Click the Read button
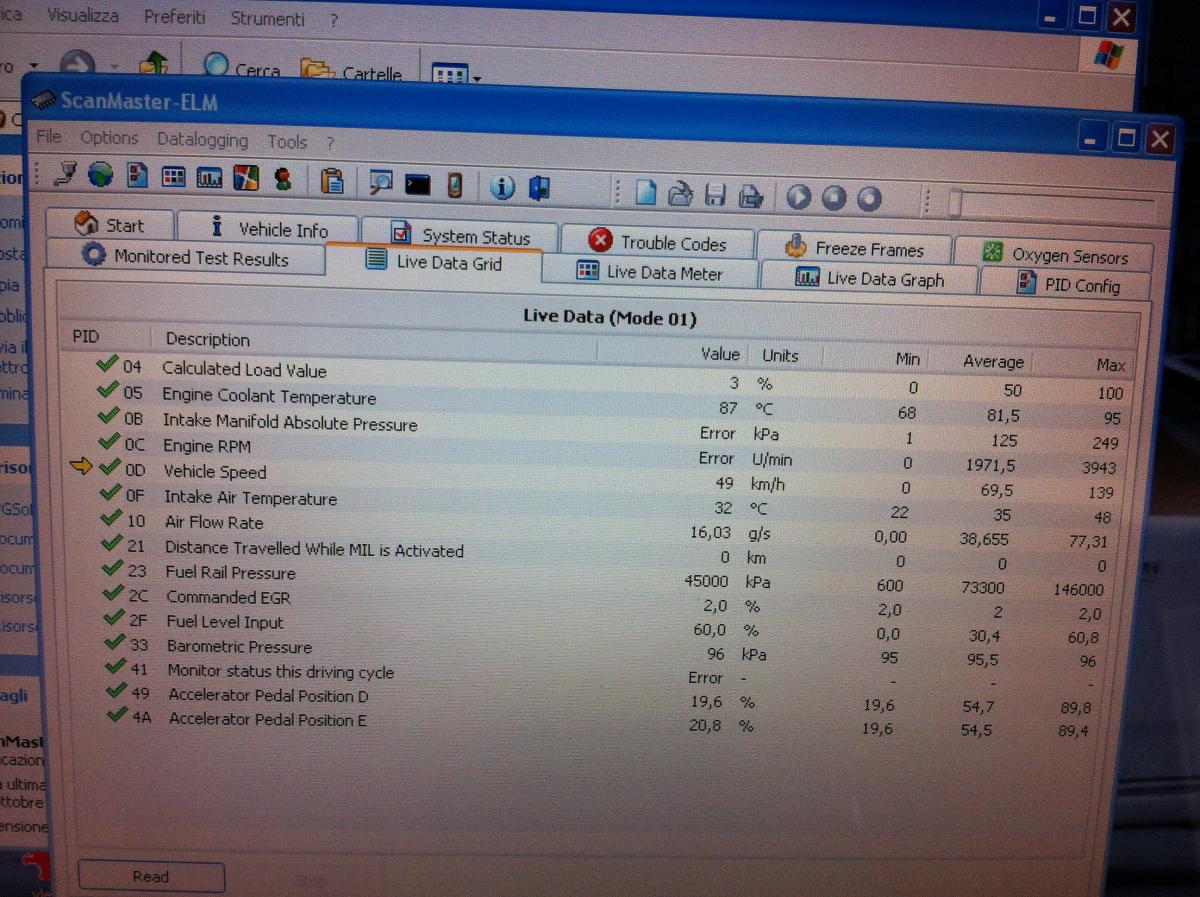Screen dimensions: 1200x897 [151, 876]
